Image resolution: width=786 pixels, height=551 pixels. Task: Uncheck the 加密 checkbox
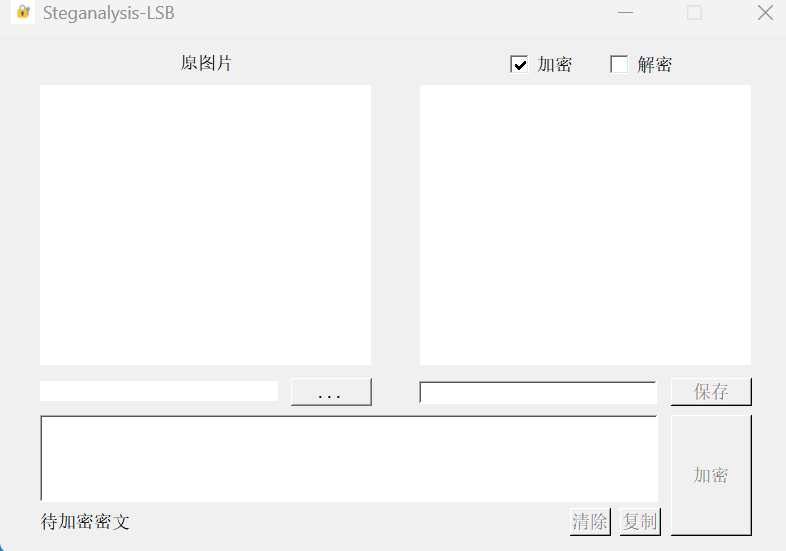coord(519,64)
